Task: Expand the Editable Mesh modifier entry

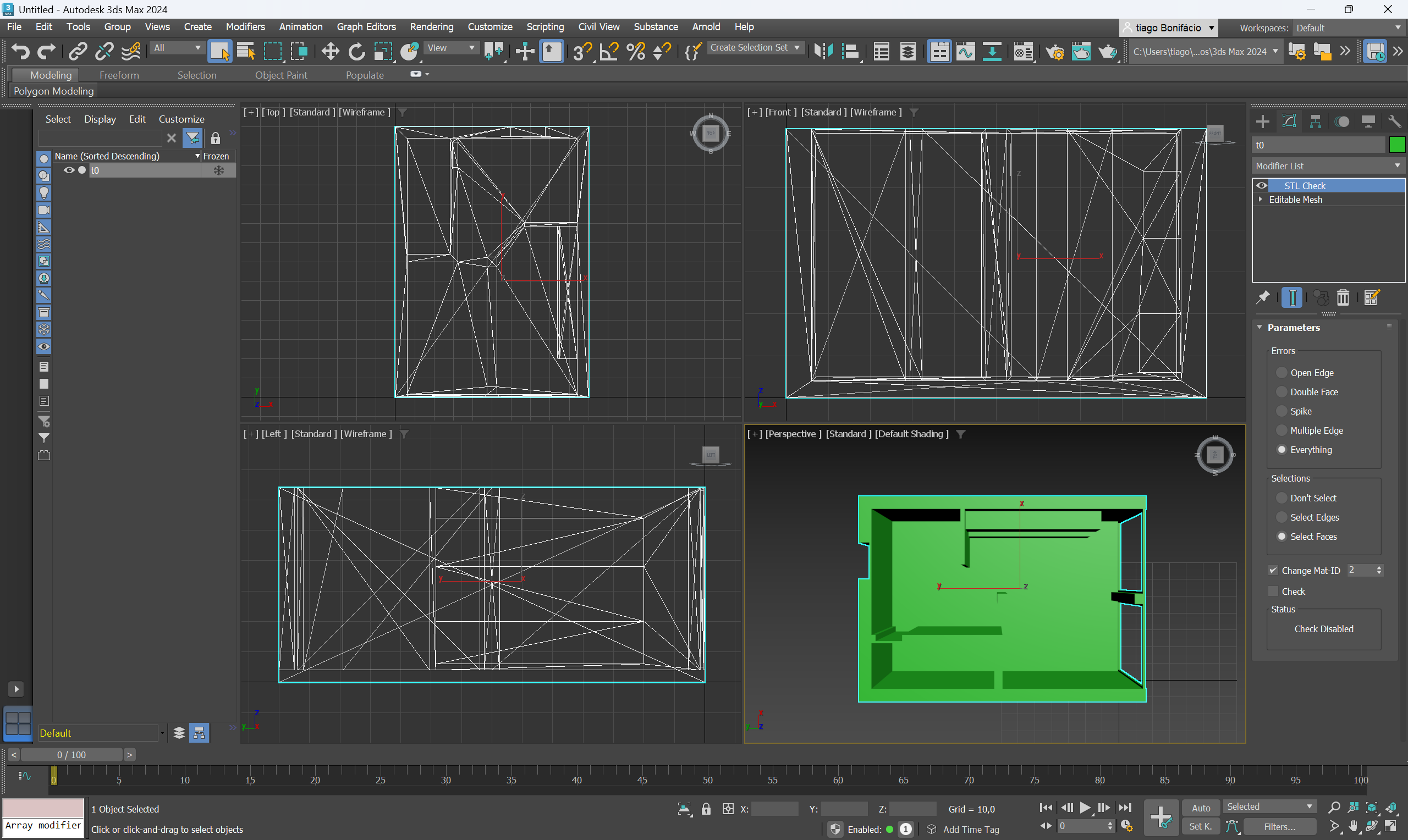Action: (x=1260, y=199)
